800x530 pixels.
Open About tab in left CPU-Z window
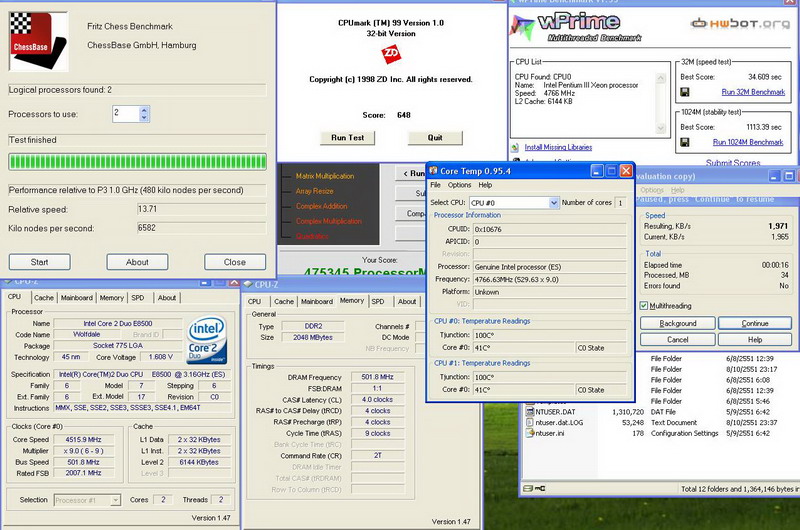coord(167,298)
